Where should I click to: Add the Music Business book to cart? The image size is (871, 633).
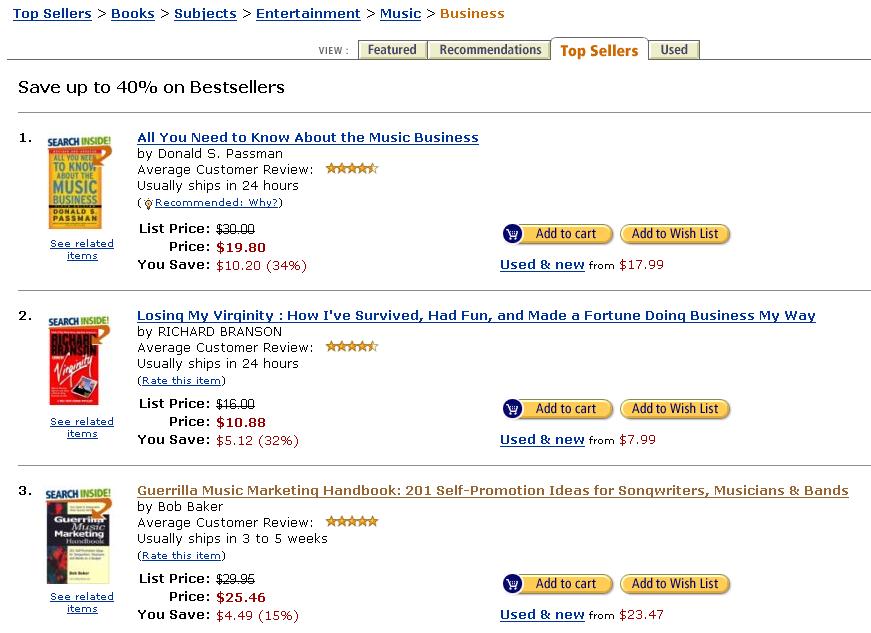pos(554,234)
